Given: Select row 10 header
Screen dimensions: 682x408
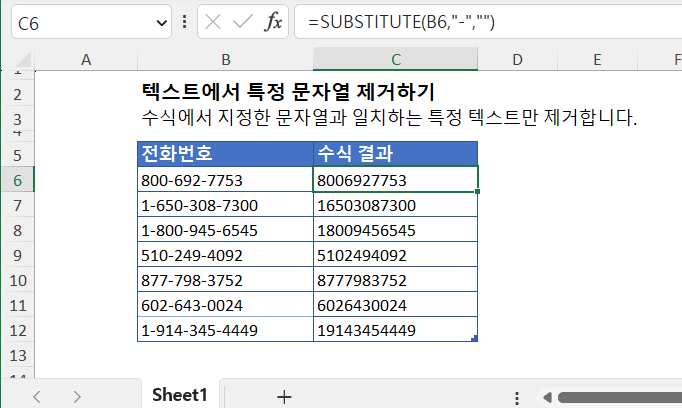Looking at the screenshot, I should [17, 280].
